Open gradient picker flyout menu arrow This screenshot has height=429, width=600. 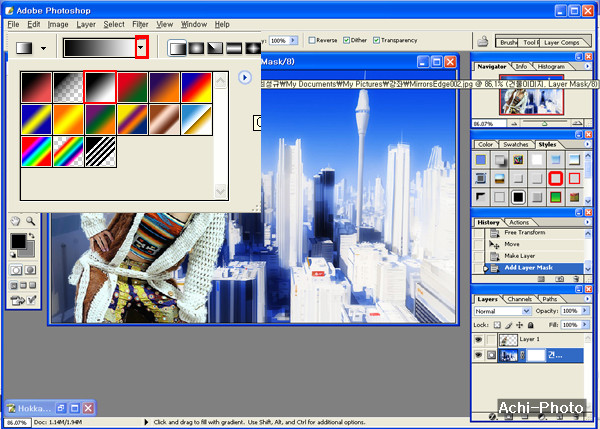(243, 77)
